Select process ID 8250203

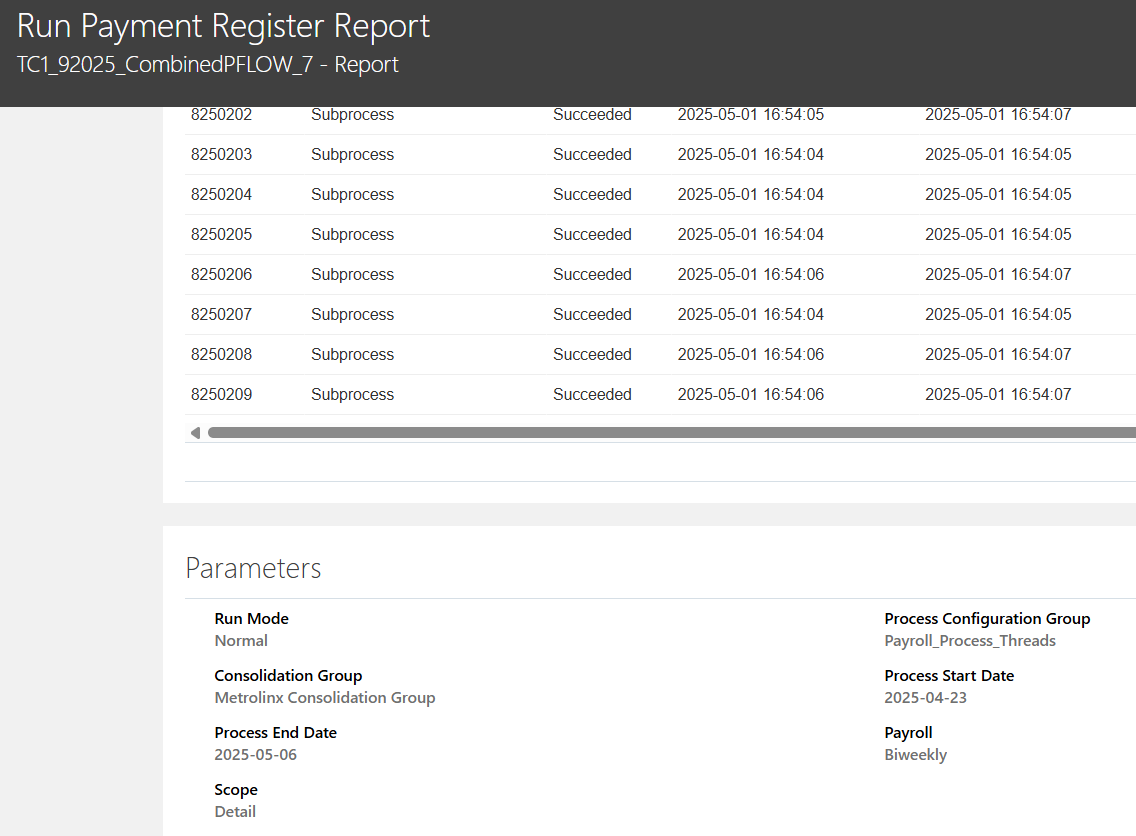[222, 154]
